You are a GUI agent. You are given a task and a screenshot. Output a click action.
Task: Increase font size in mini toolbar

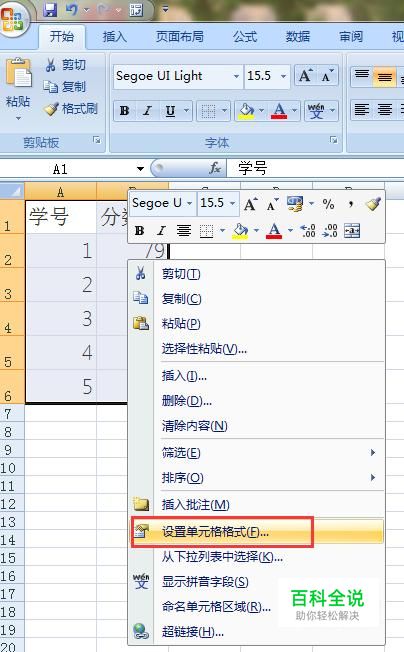click(250, 204)
